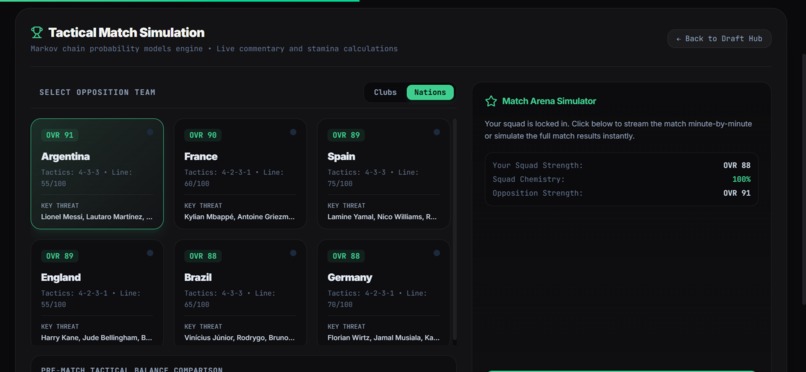The height and width of the screenshot is (372, 806).
Task: Select the Spain opposition card
Action: [383, 174]
